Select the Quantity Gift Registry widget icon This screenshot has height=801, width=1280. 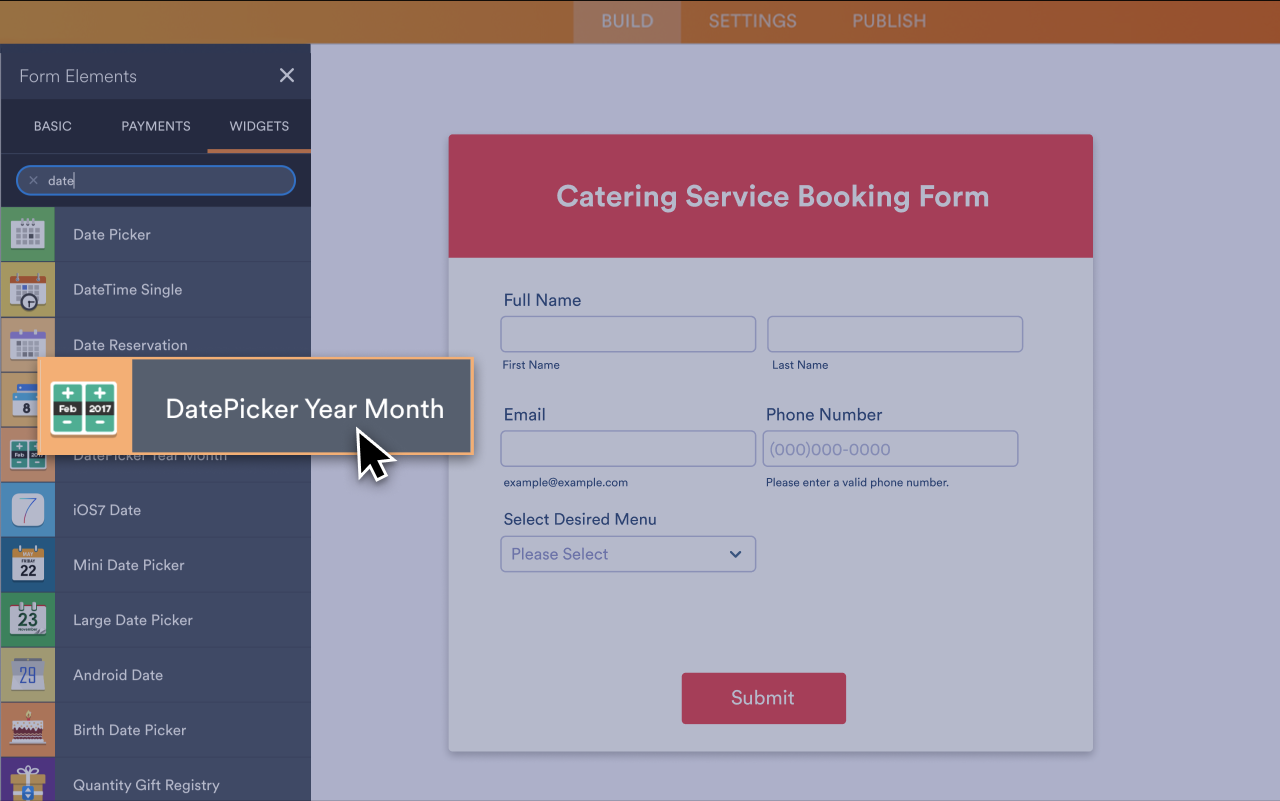coord(28,783)
